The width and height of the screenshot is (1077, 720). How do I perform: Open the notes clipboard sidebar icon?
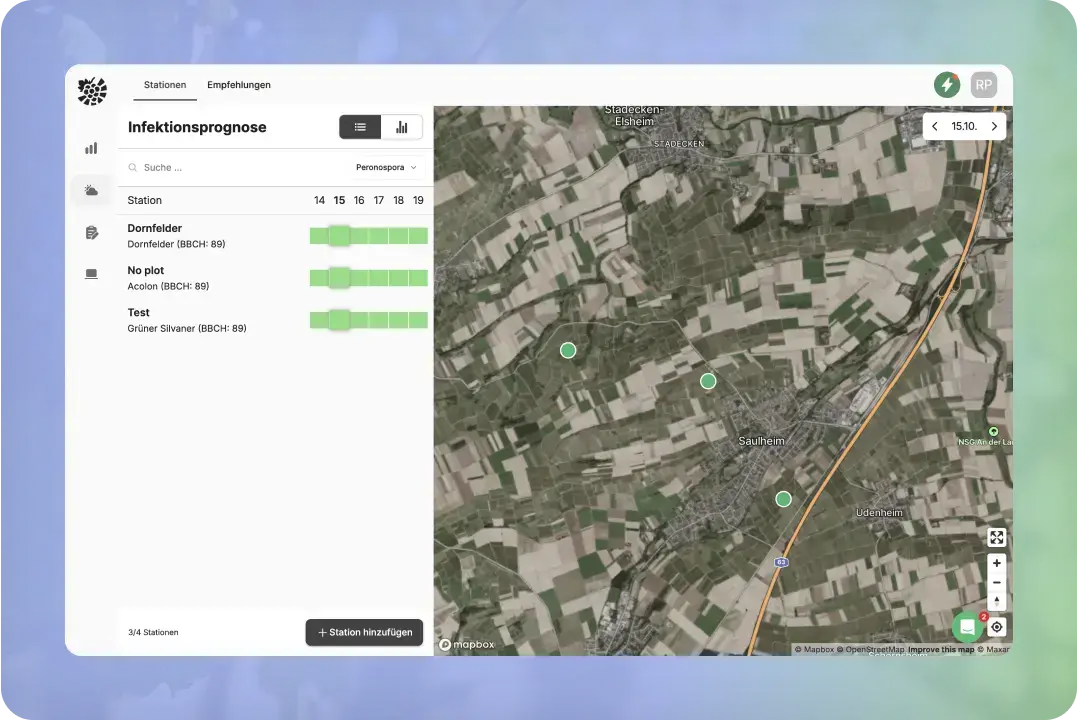click(x=91, y=233)
